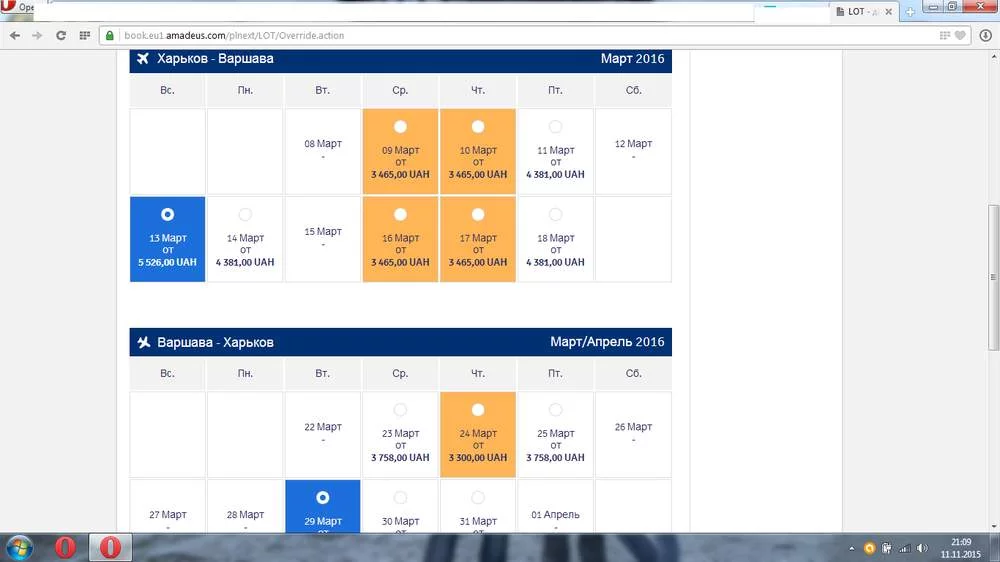Viewport: 1000px width, 562px height.
Task: Close the LOT tab
Action: point(888,11)
